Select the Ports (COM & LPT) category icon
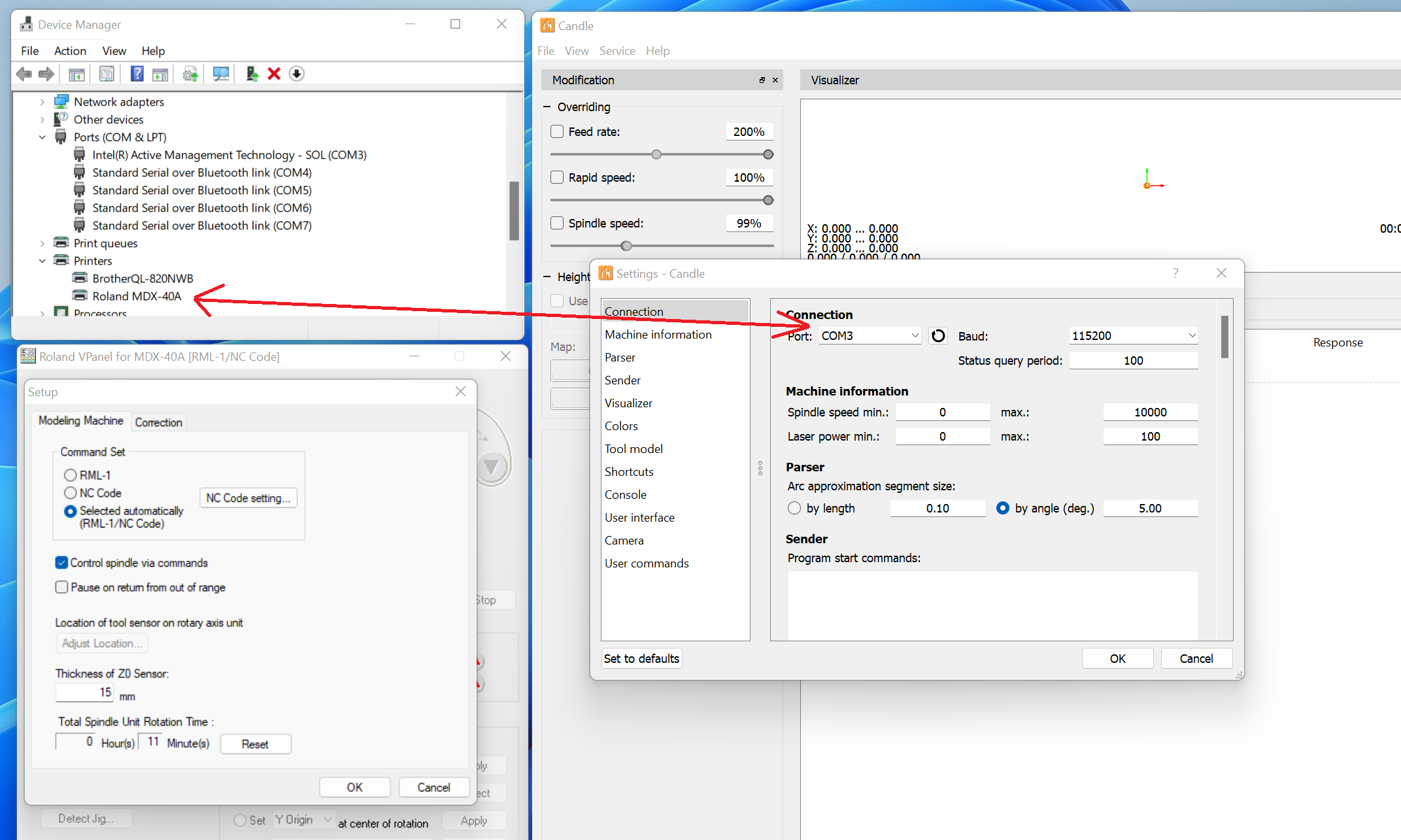 coord(61,137)
